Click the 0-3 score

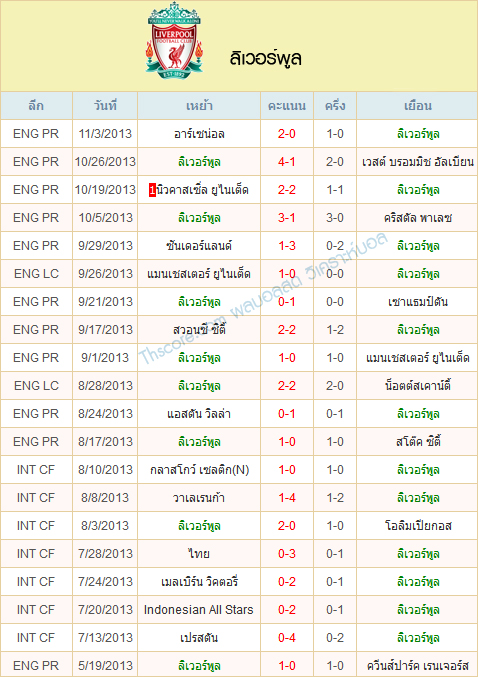click(287, 554)
